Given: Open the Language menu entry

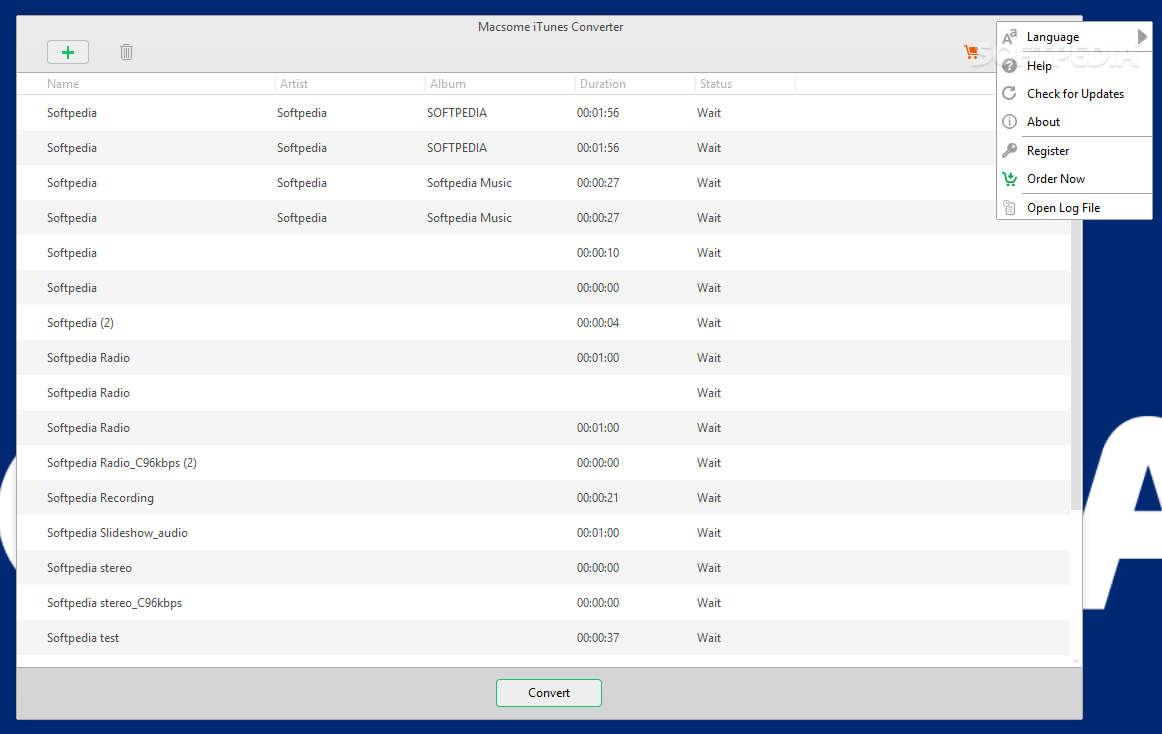Looking at the screenshot, I should tap(1074, 36).
